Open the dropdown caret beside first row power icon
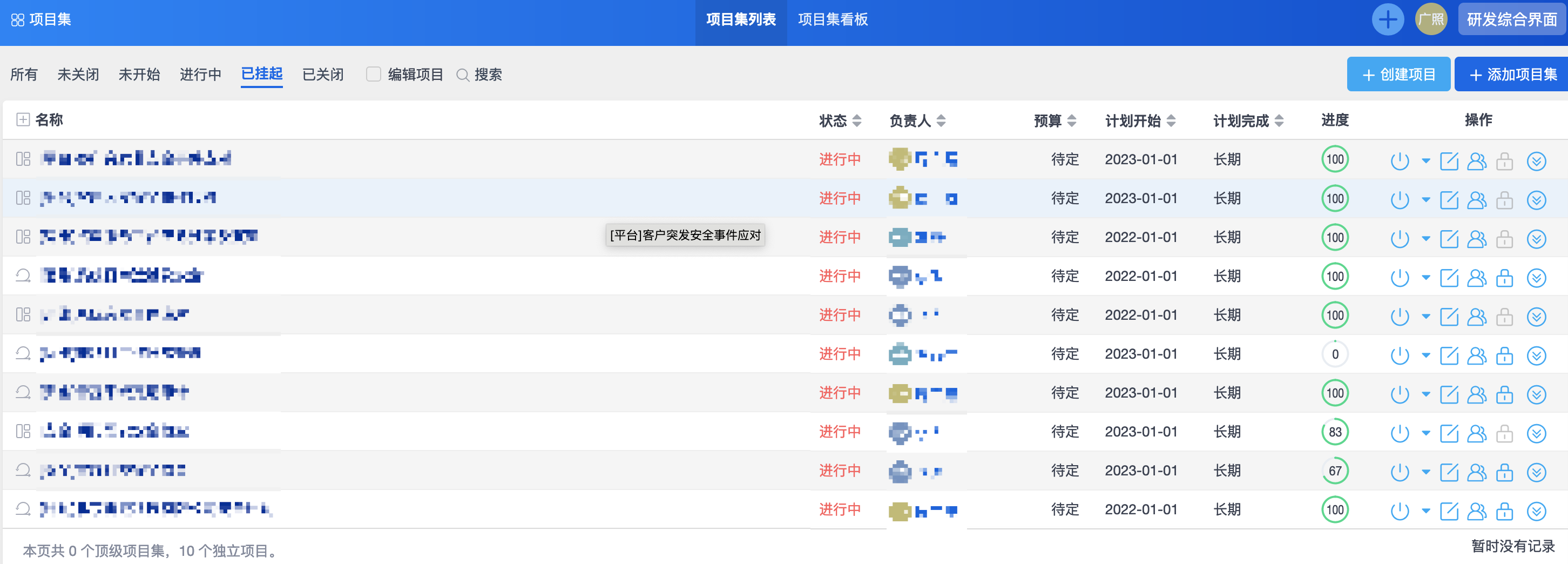1568x564 pixels. 1425,161
